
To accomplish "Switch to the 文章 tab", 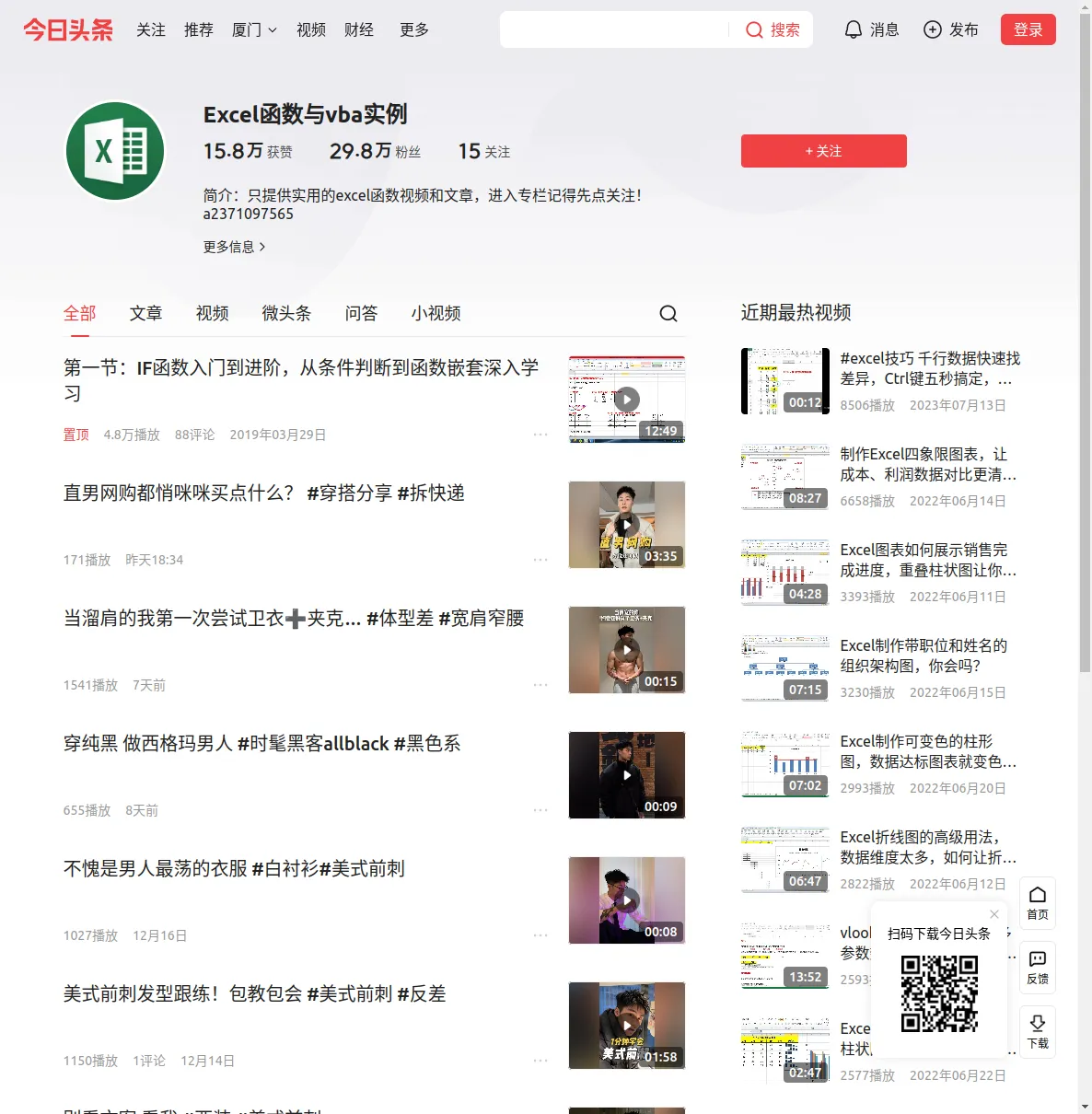I will (x=145, y=313).
